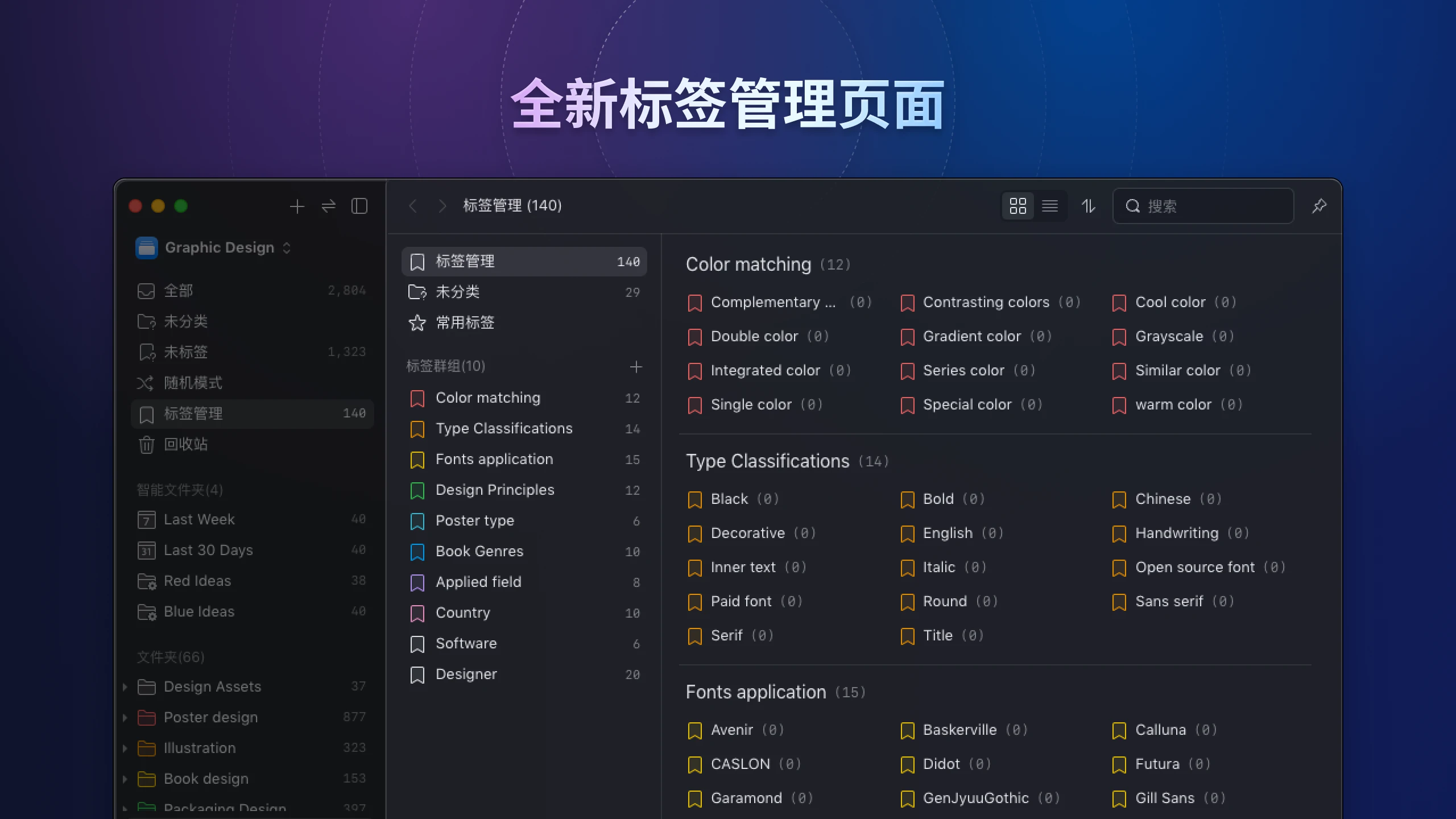Select 未分类 in the tag panel

click(524, 292)
